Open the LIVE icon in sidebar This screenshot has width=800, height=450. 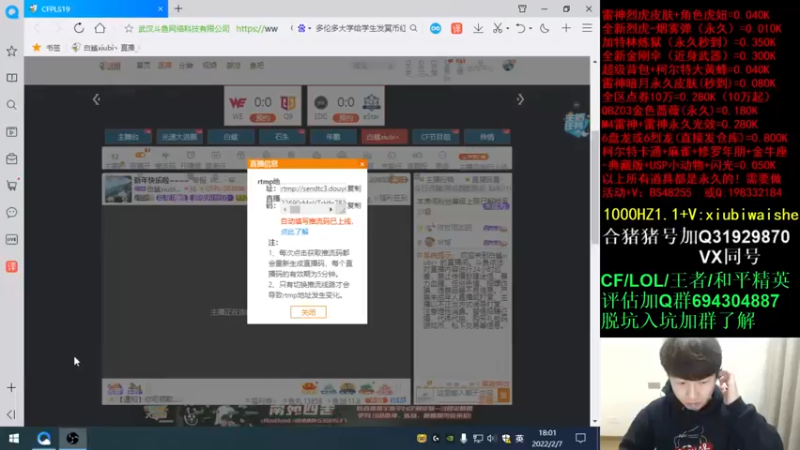[x=11, y=239]
